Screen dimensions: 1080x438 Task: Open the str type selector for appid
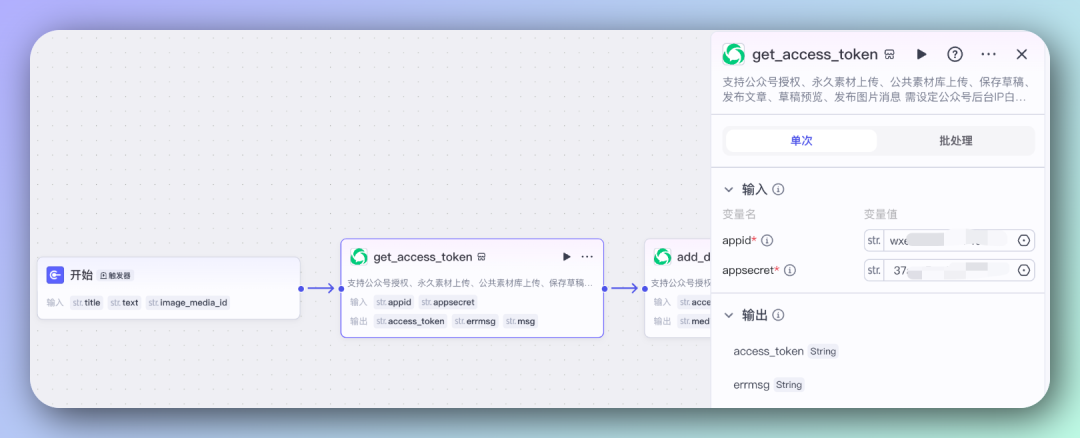[874, 240]
